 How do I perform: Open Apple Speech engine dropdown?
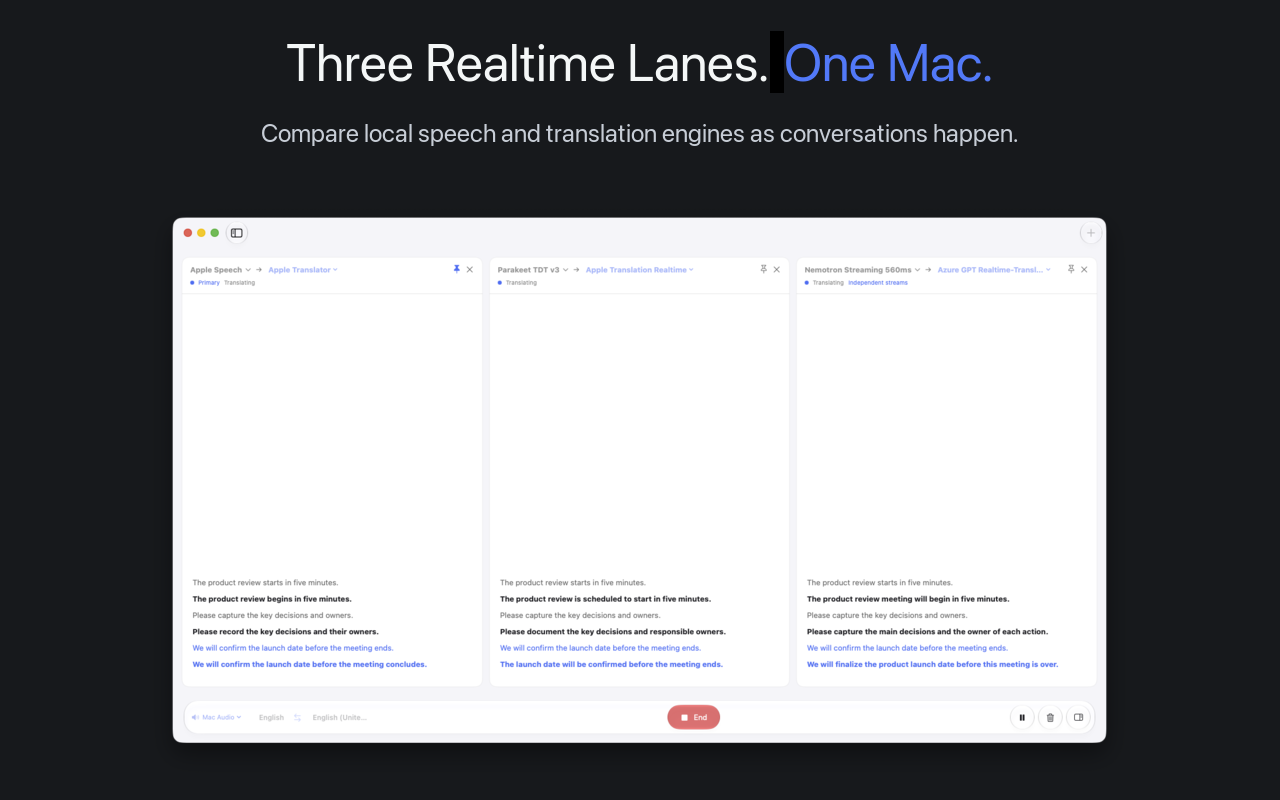221,270
